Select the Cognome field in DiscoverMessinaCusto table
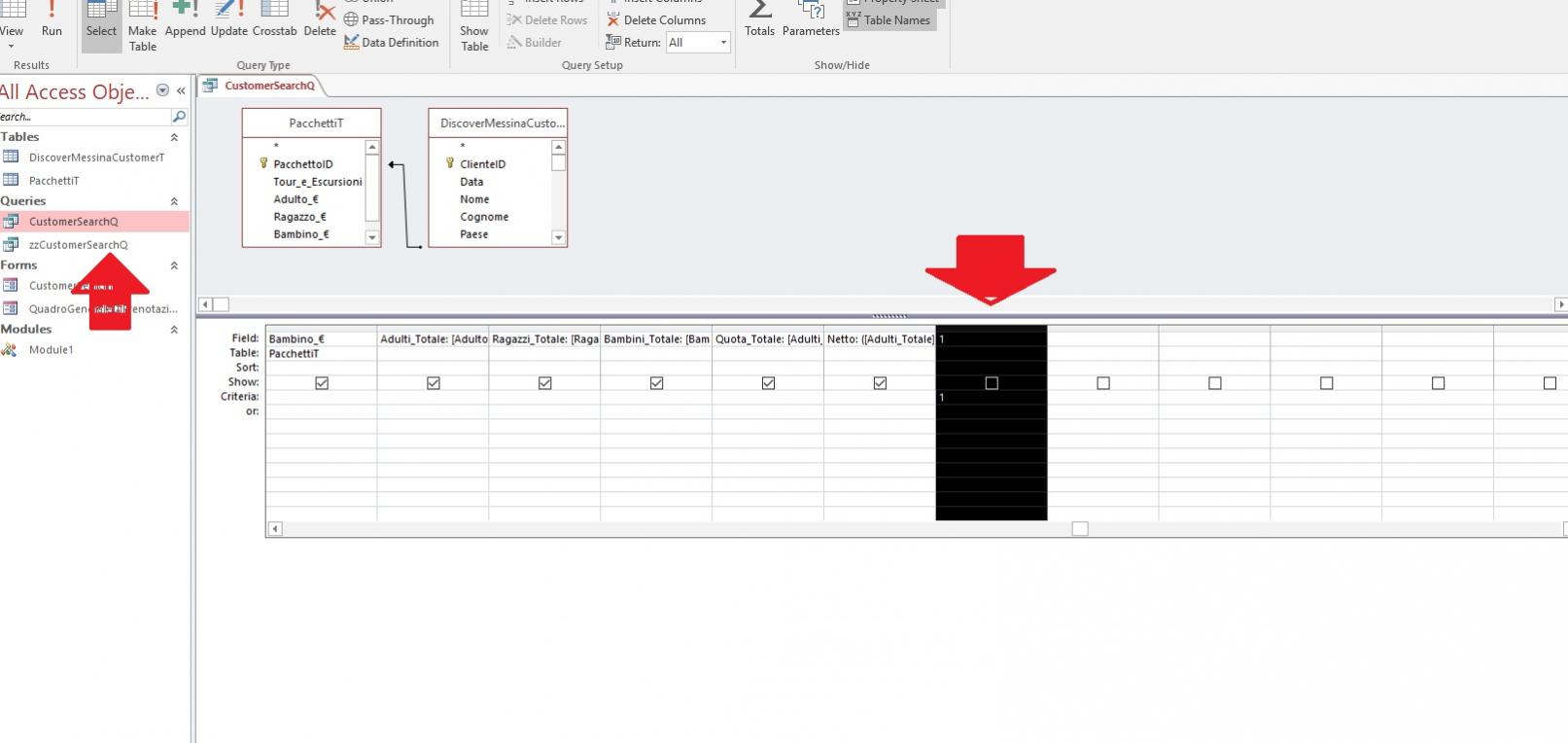The width and height of the screenshot is (1568, 743). pos(484,217)
